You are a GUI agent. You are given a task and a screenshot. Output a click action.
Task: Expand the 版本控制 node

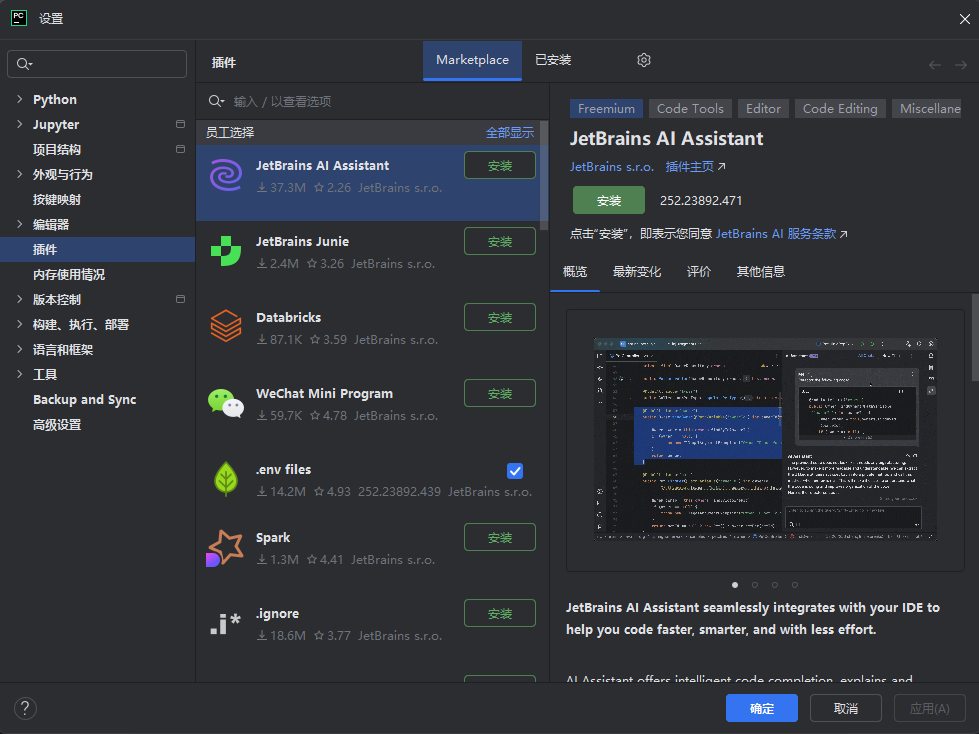click(x=19, y=299)
